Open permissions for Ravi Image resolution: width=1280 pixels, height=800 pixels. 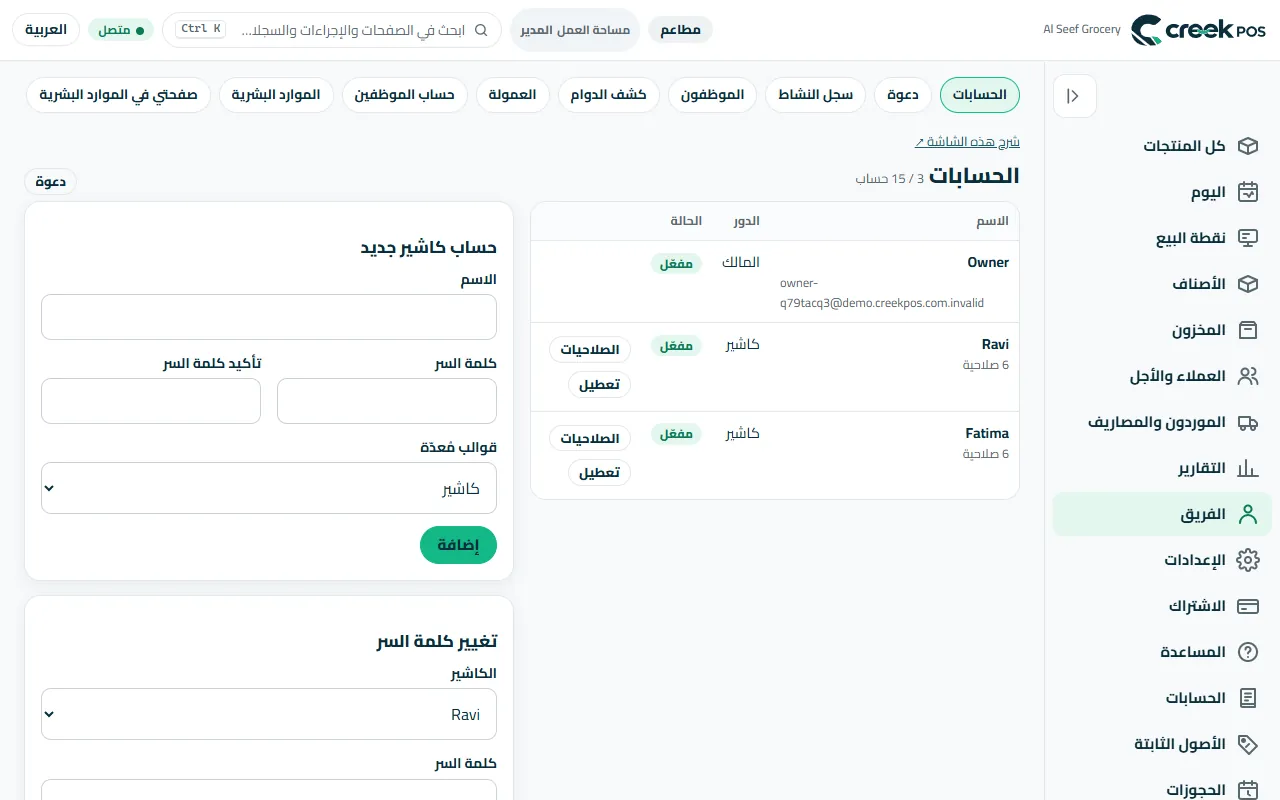pos(590,349)
